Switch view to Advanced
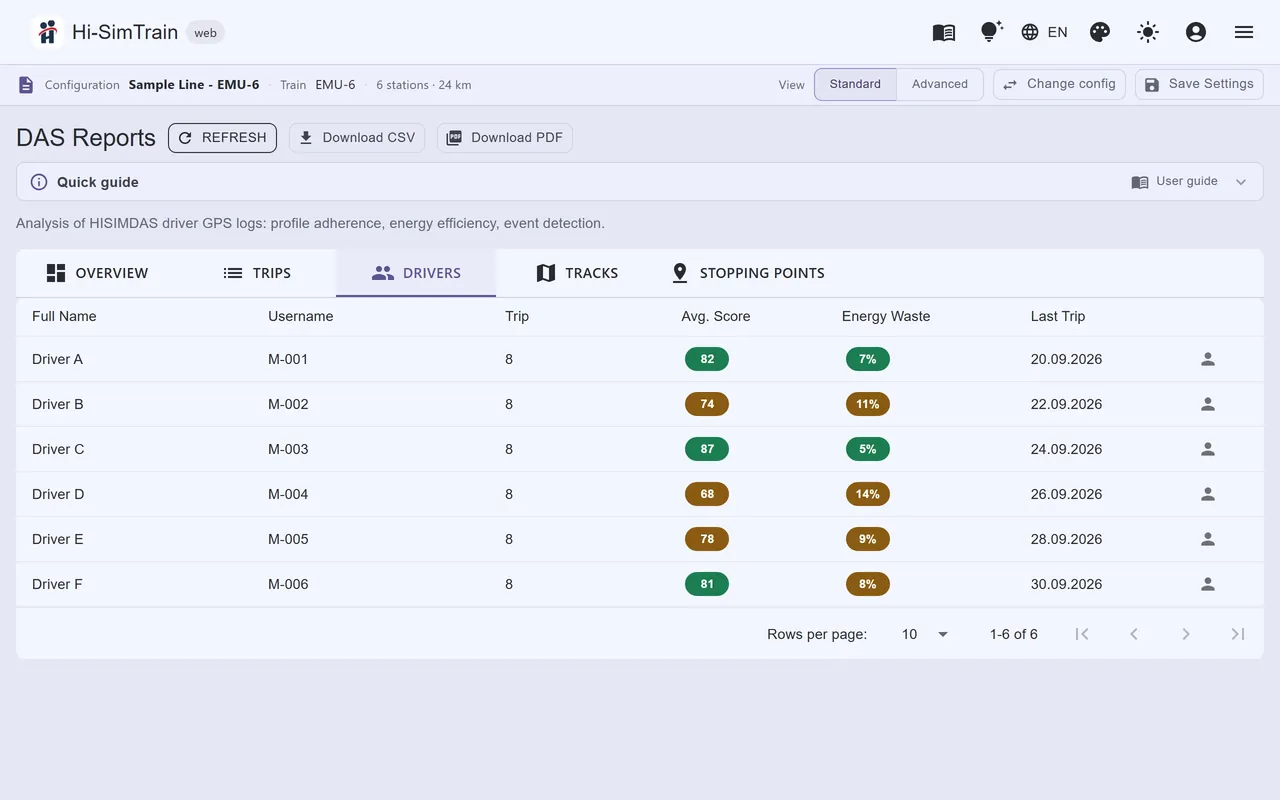Screen dimensions: 1280x800 (x=940, y=84)
